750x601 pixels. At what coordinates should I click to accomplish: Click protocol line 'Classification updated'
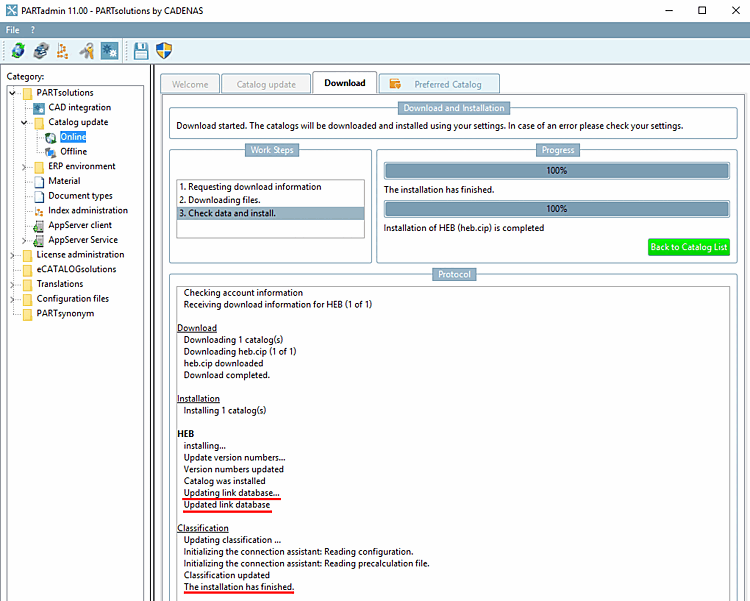pyautogui.click(x=227, y=575)
